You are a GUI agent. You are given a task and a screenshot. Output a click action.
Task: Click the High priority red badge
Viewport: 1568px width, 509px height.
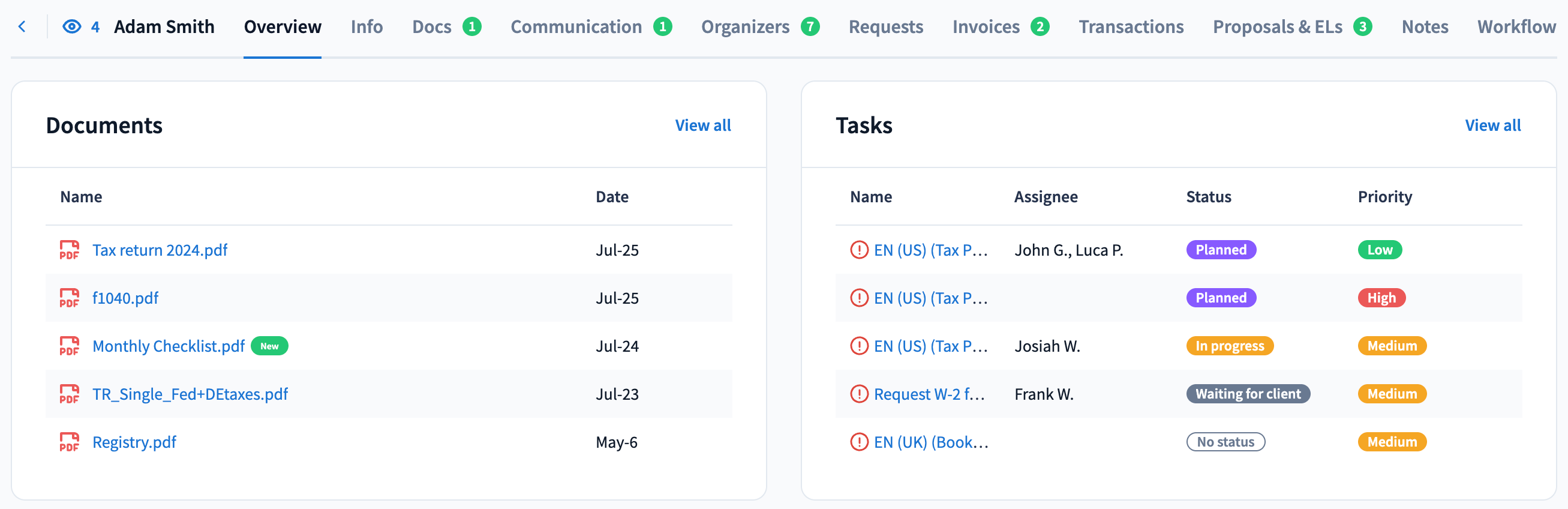1380,298
